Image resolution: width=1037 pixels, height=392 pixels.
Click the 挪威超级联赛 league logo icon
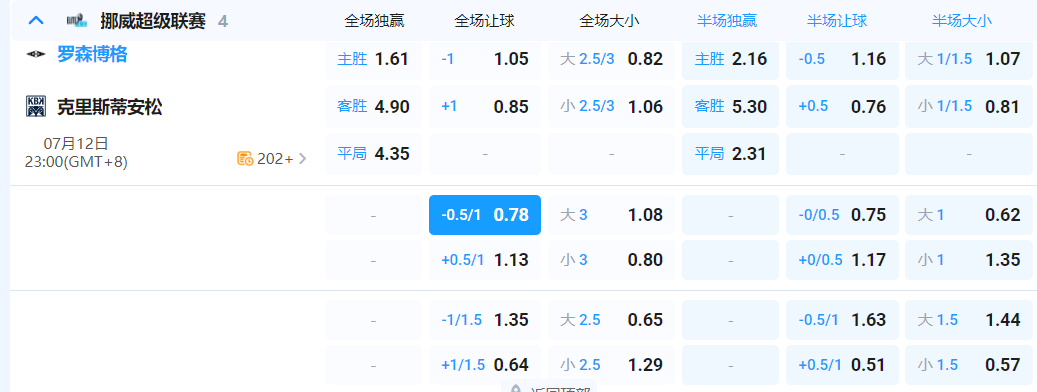(x=77, y=20)
